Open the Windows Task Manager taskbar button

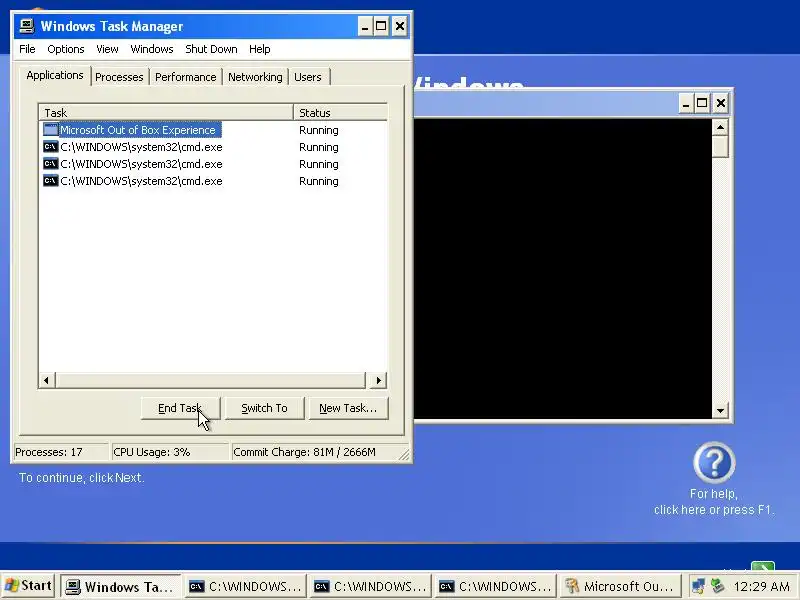(121, 587)
